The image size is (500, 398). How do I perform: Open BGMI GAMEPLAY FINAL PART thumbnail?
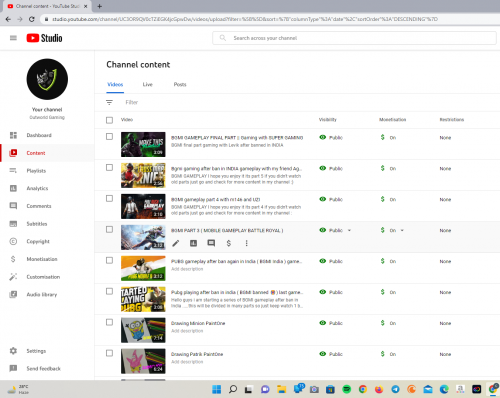pos(143,144)
